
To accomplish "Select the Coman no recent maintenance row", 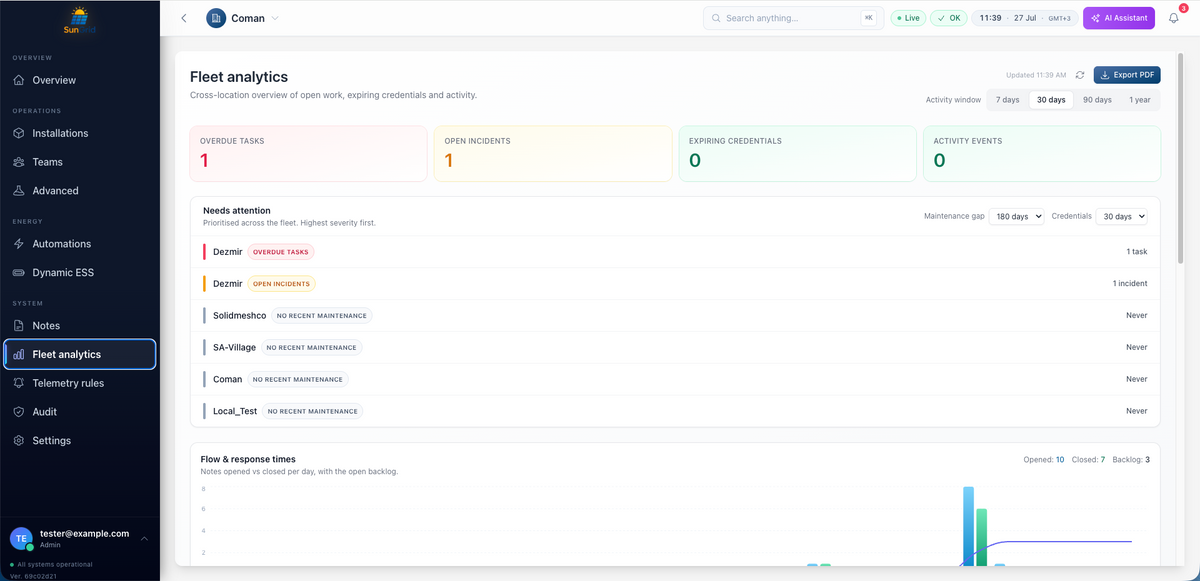I will 675,380.
